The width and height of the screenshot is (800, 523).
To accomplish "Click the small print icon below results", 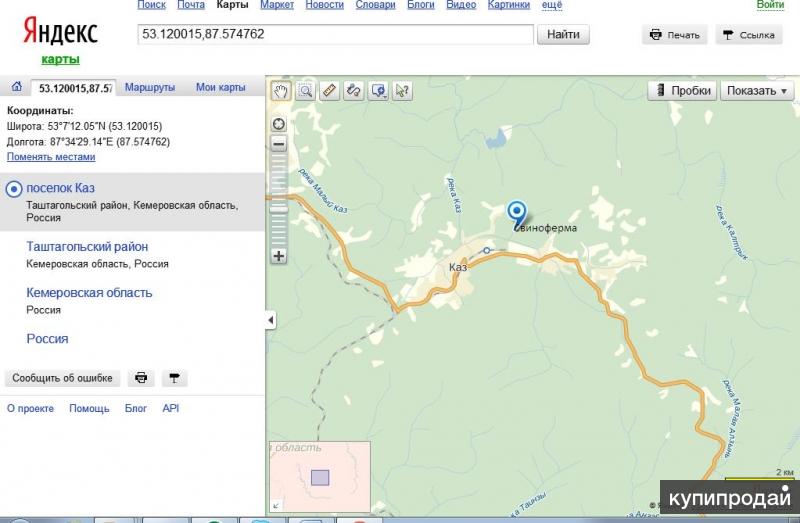I will tap(141, 378).
